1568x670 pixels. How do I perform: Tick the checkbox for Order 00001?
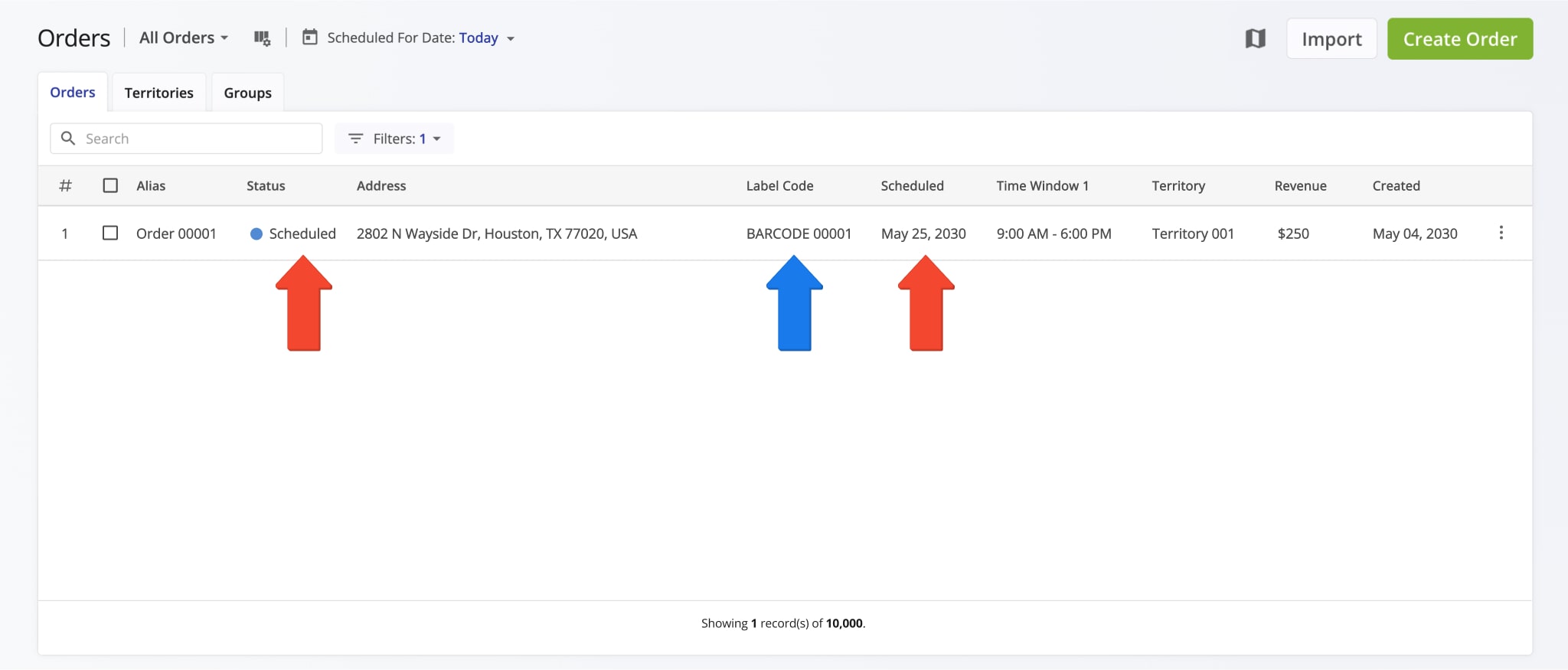tap(110, 233)
